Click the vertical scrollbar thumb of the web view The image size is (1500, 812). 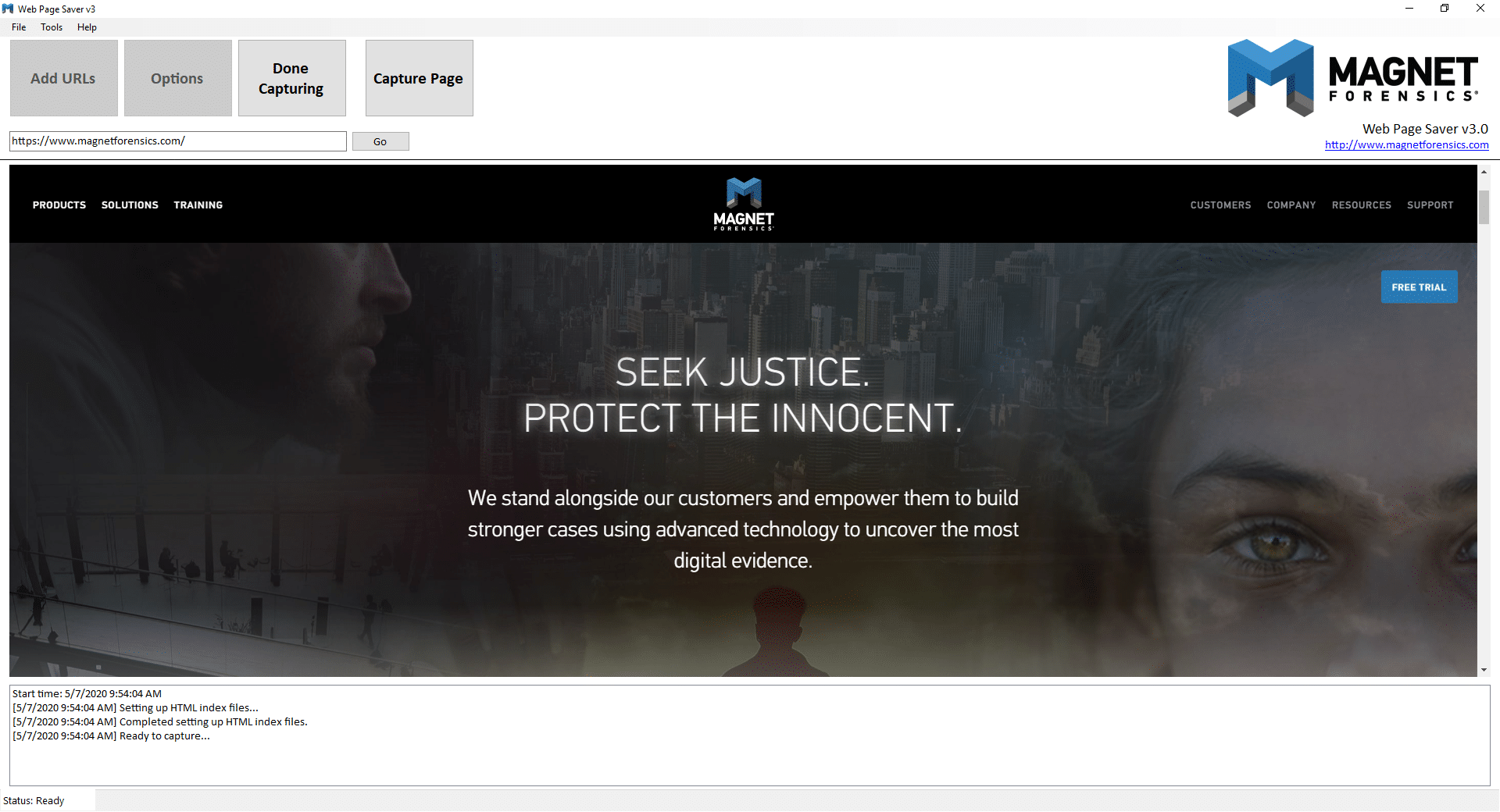(1484, 207)
